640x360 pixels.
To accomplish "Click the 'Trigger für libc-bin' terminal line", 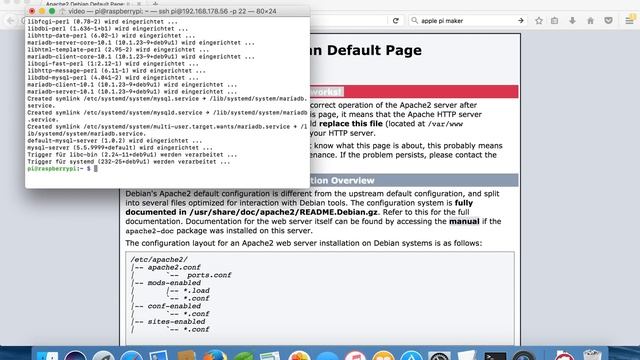I will click(132, 155).
